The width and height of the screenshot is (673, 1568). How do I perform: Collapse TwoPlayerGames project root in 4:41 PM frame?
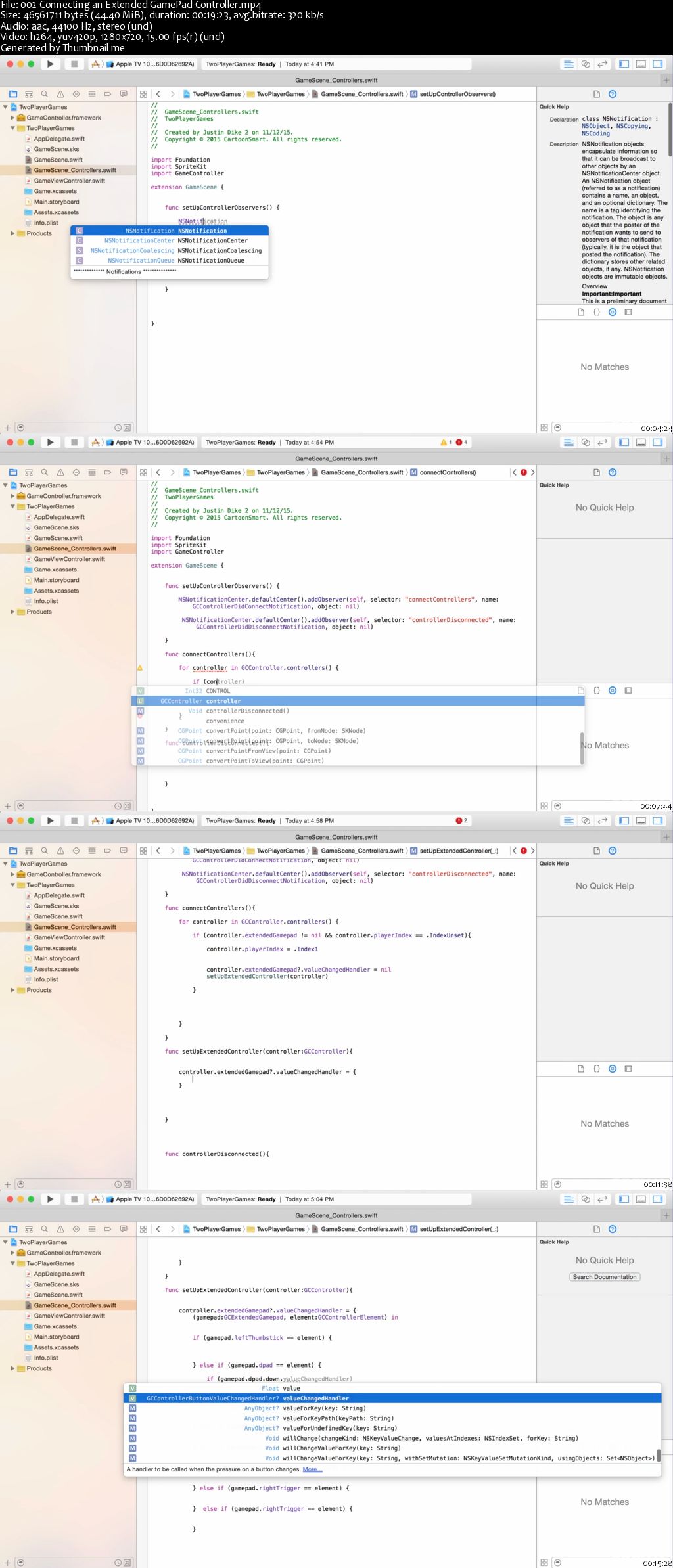[x=5, y=107]
